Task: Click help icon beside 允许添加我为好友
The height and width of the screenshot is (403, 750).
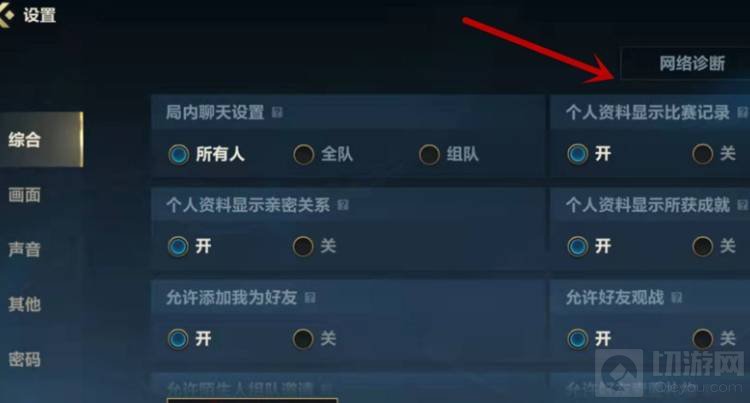Action: pyautogui.click(x=310, y=298)
